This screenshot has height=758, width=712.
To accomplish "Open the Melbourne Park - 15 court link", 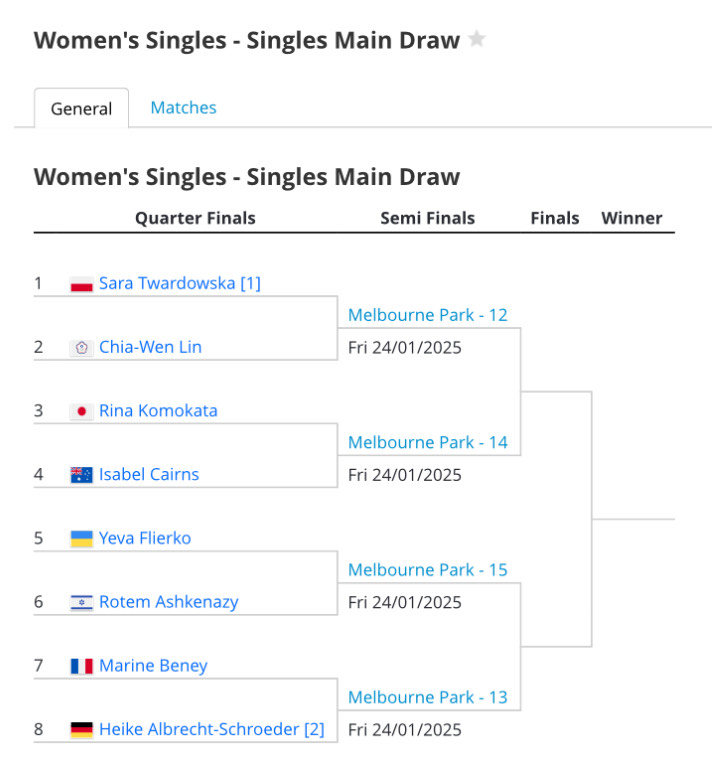I will pyautogui.click(x=428, y=570).
